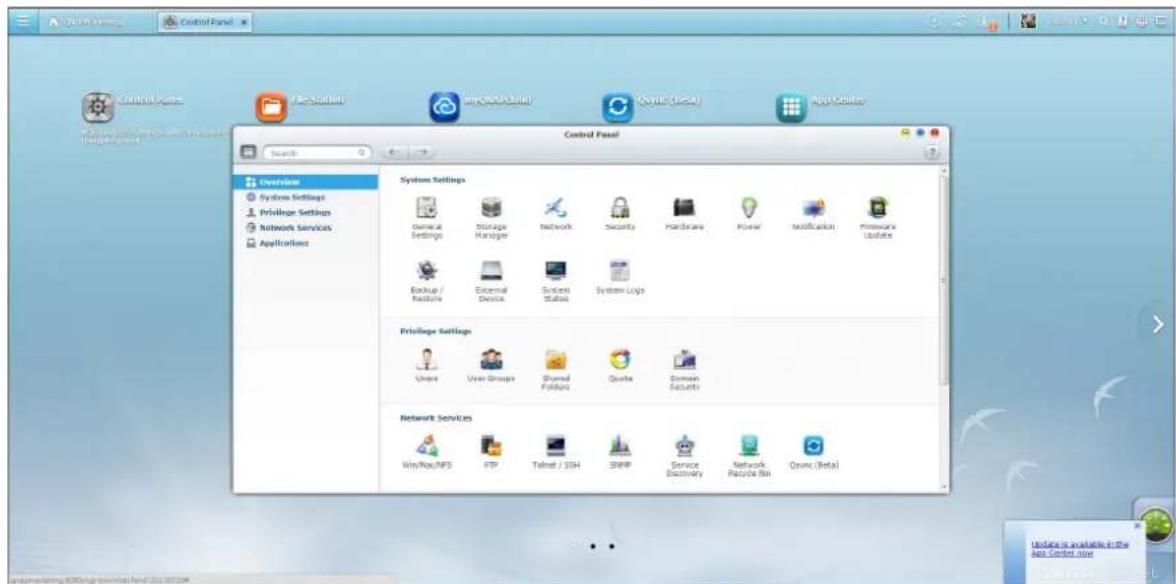The height and width of the screenshot is (584, 1176).
Task: Open the notification icon with red badge
Action: pos(989,22)
